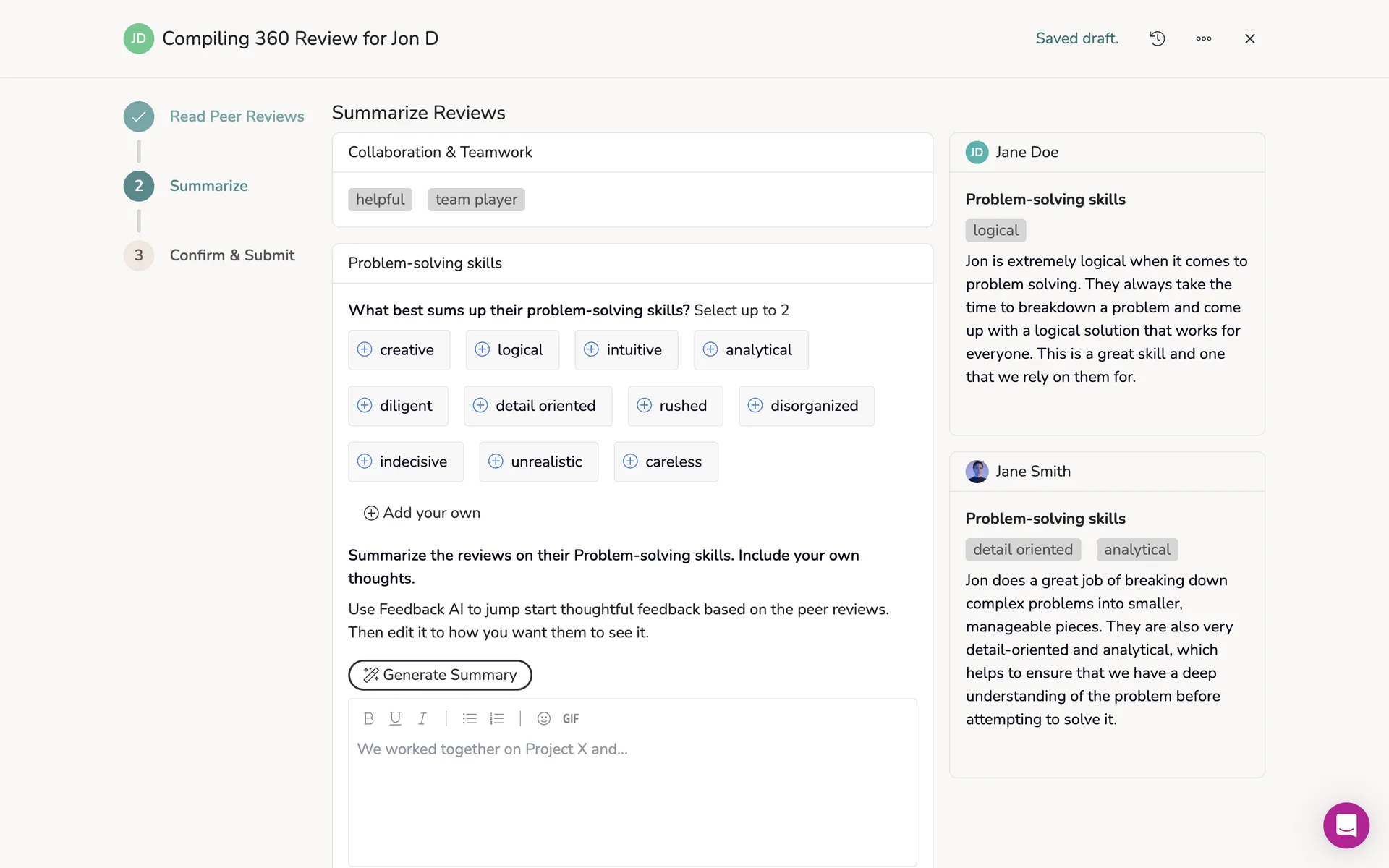This screenshot has height=868, width=1389.
Task: Select the 'analytical' trait tag
Action: tap(750, 350)
